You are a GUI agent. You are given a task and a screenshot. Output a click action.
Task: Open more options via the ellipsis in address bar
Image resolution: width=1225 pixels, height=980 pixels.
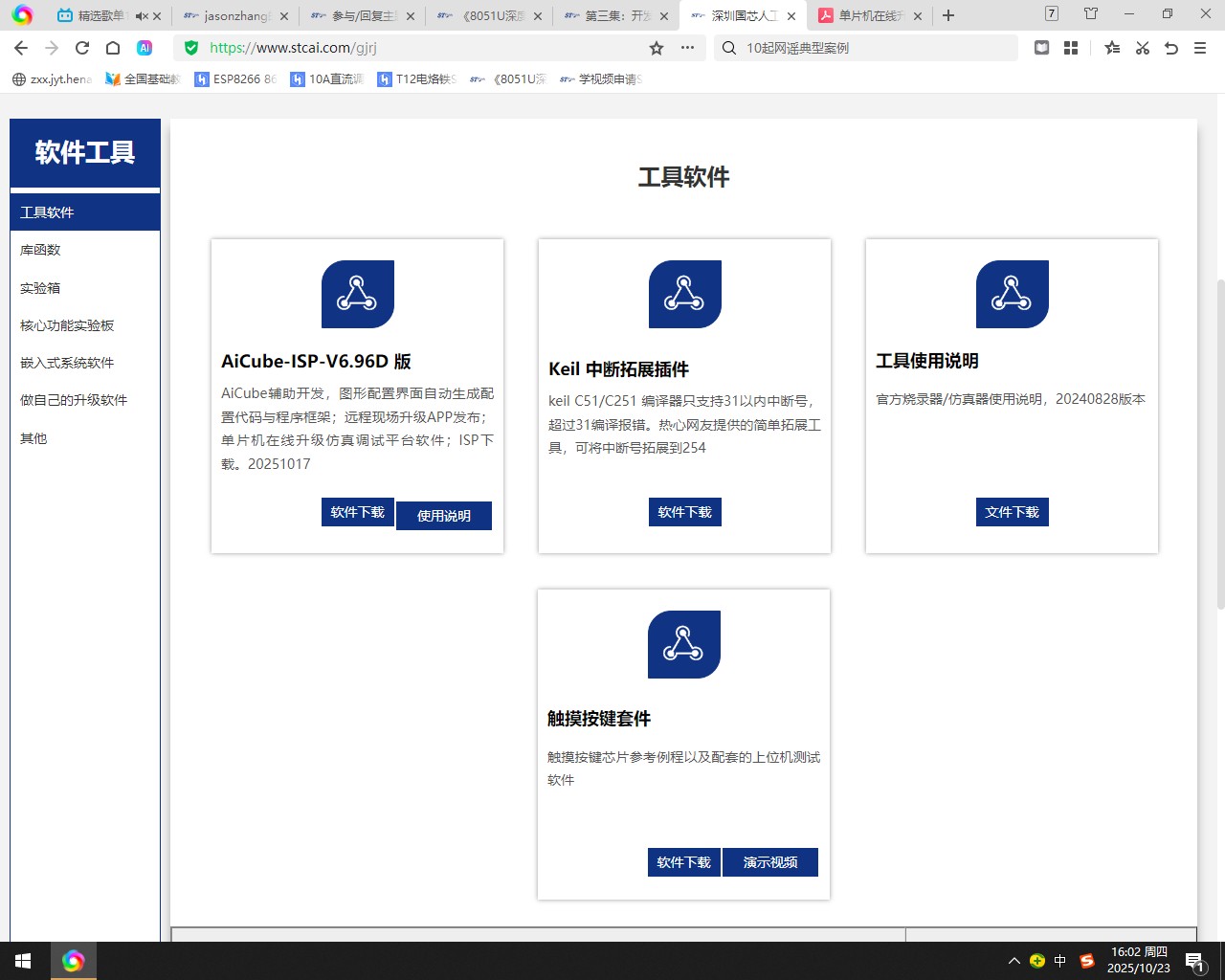[686, 46]
